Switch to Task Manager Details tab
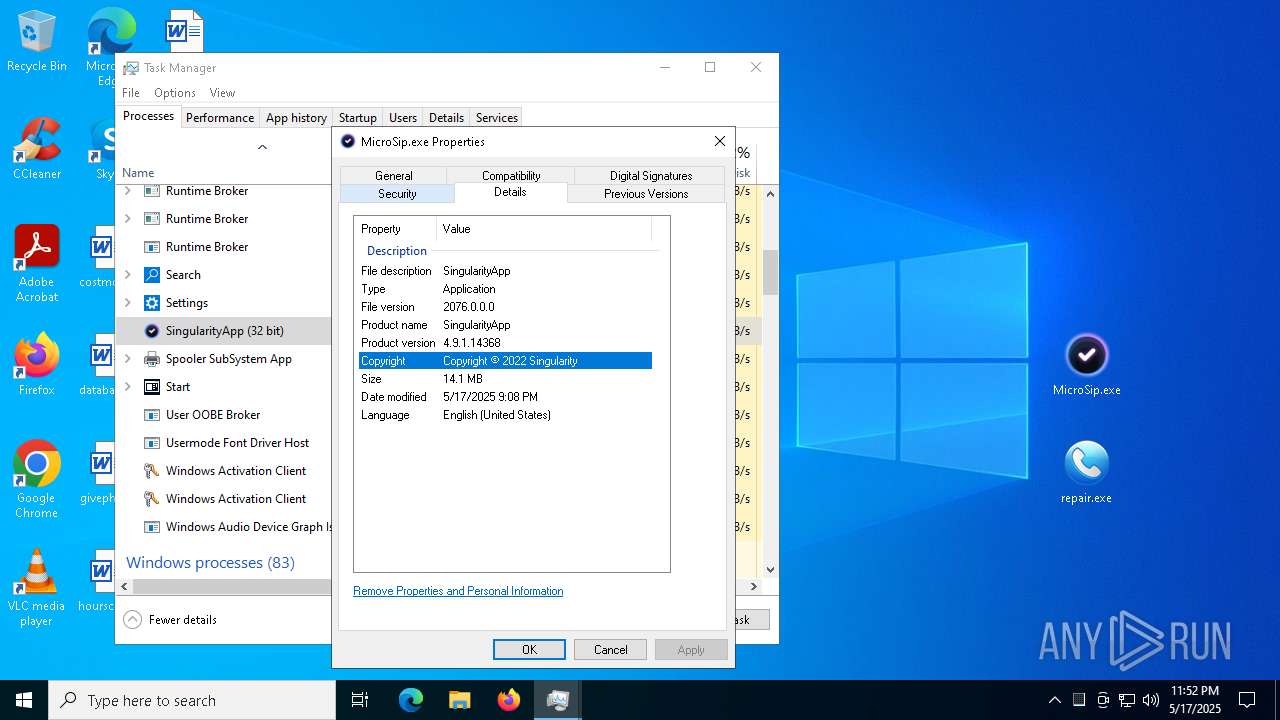Image resolution: width=1280 pixels, height=720 pixels. (x=446, y=118)
